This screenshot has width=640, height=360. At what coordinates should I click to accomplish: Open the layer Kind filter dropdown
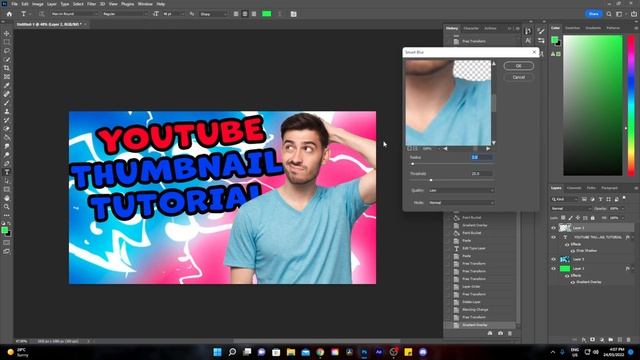click(564, 199)
